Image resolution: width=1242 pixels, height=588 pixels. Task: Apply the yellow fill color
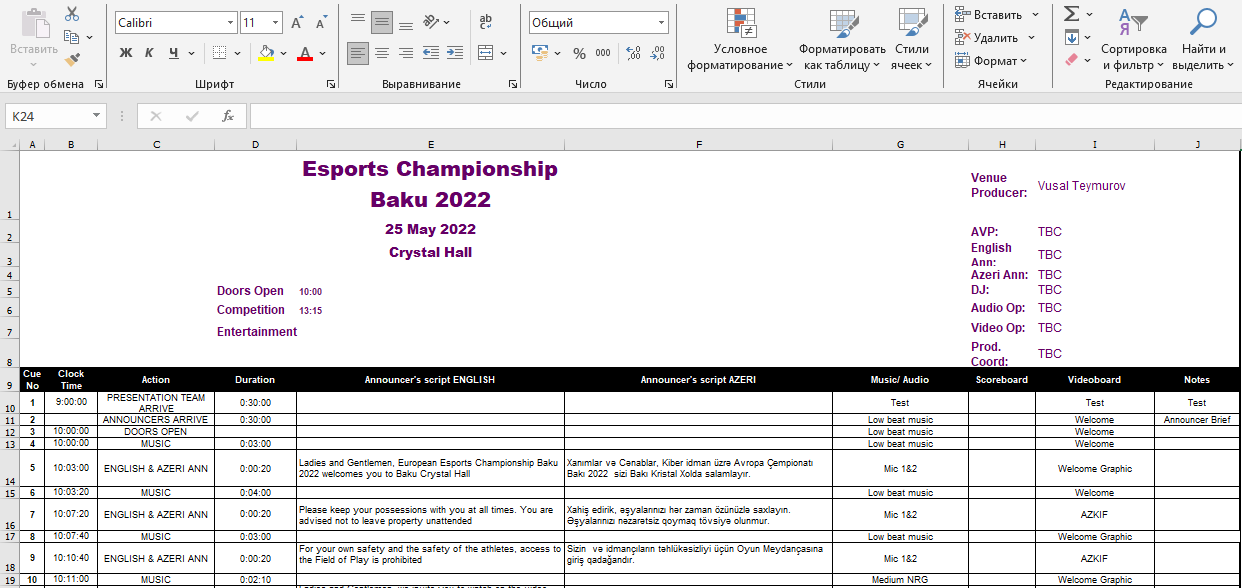point(265,53)
